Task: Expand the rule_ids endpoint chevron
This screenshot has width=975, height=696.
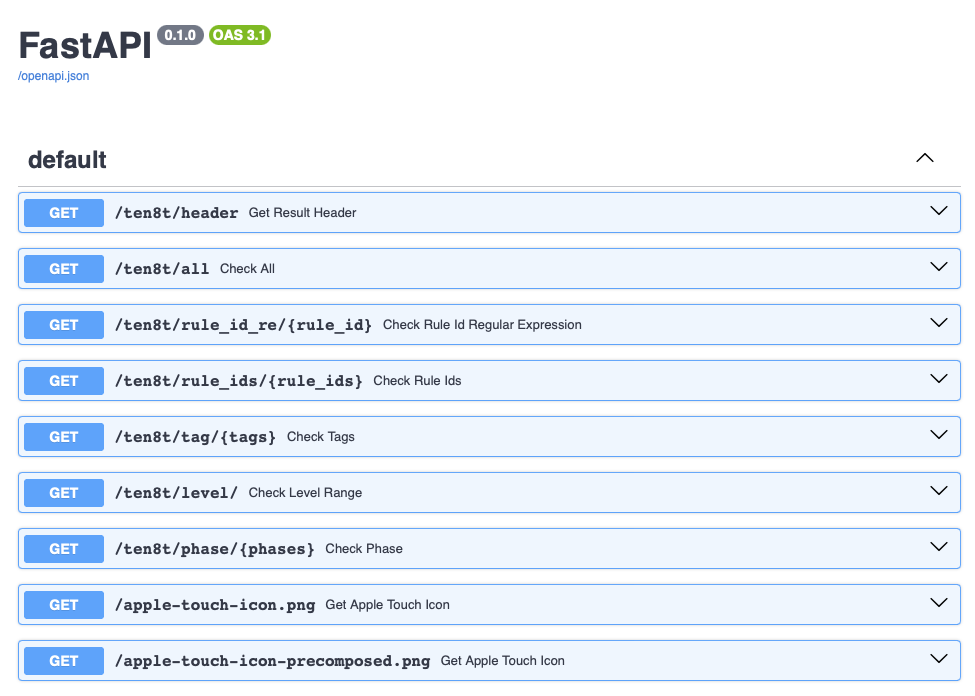Action: 938,379
